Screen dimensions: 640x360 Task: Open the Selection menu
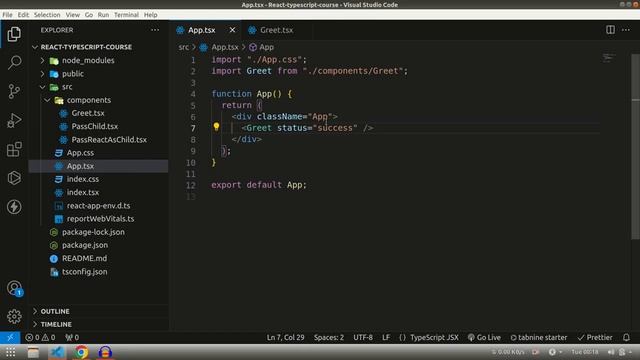[x=47, y=15]
